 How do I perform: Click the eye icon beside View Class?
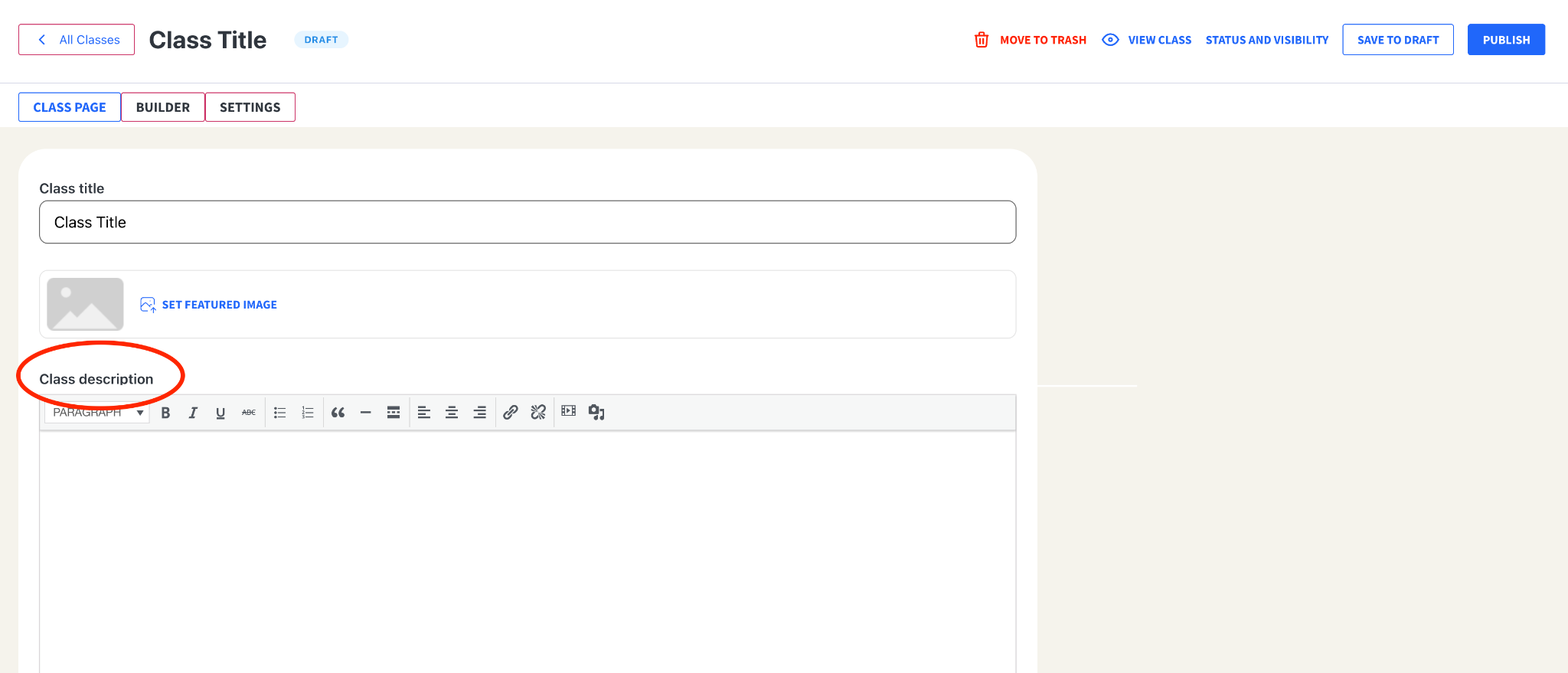pyautogui.click(x=1110, y=40)
